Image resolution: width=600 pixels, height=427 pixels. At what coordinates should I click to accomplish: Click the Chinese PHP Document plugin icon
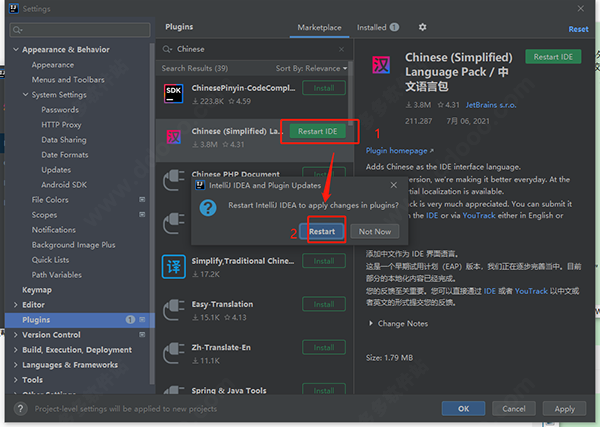[x=174, y=180]
